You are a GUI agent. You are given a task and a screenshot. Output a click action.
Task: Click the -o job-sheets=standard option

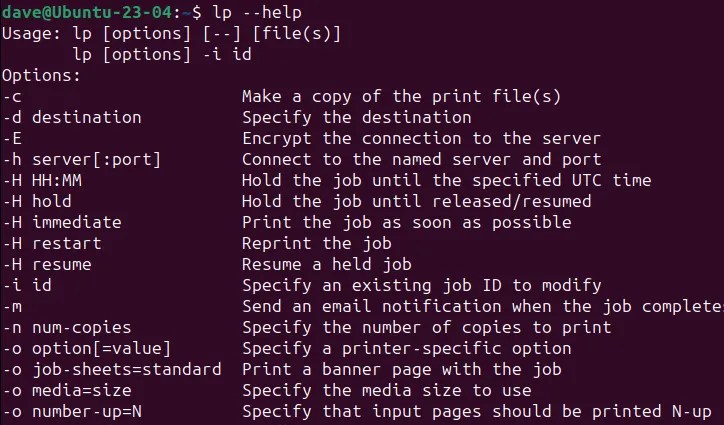[x=112, y=369]
